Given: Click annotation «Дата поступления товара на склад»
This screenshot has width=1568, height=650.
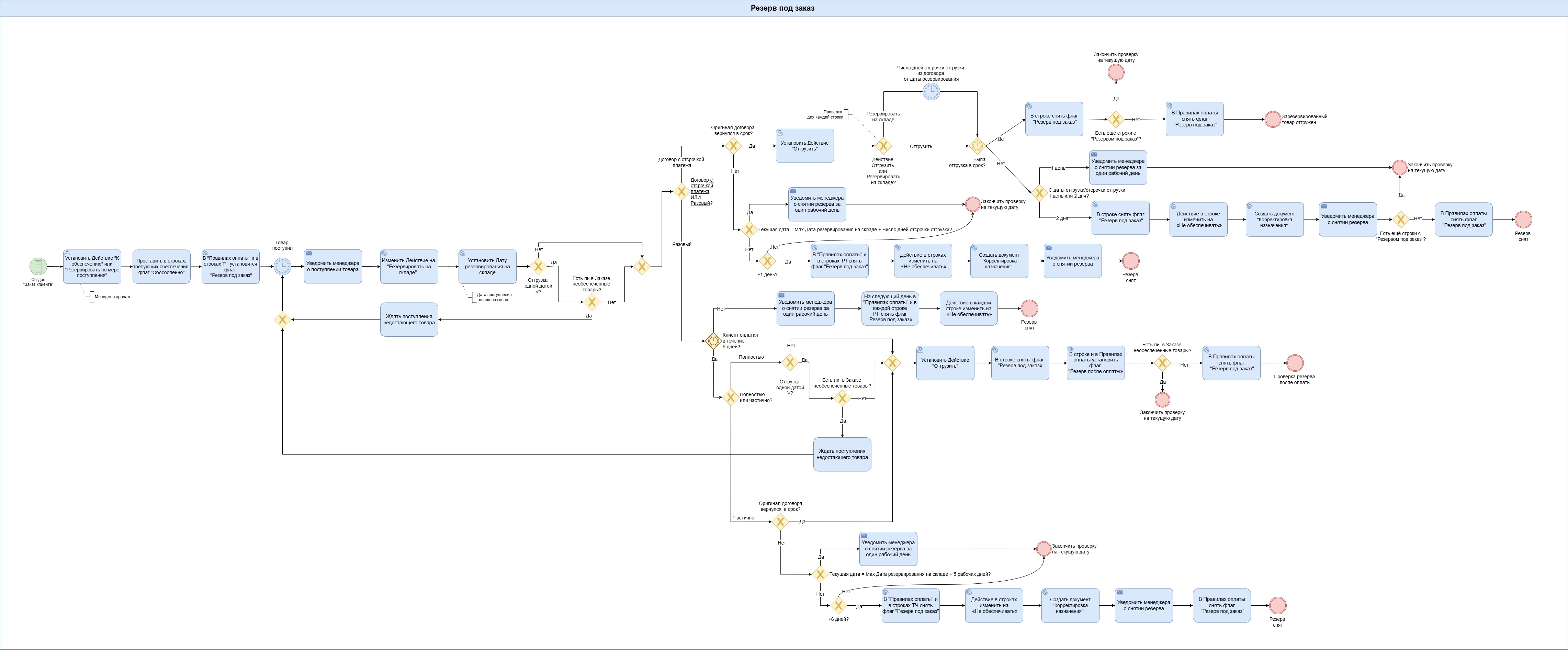Looking at the screenshot, I should click(x=493, y=297).
